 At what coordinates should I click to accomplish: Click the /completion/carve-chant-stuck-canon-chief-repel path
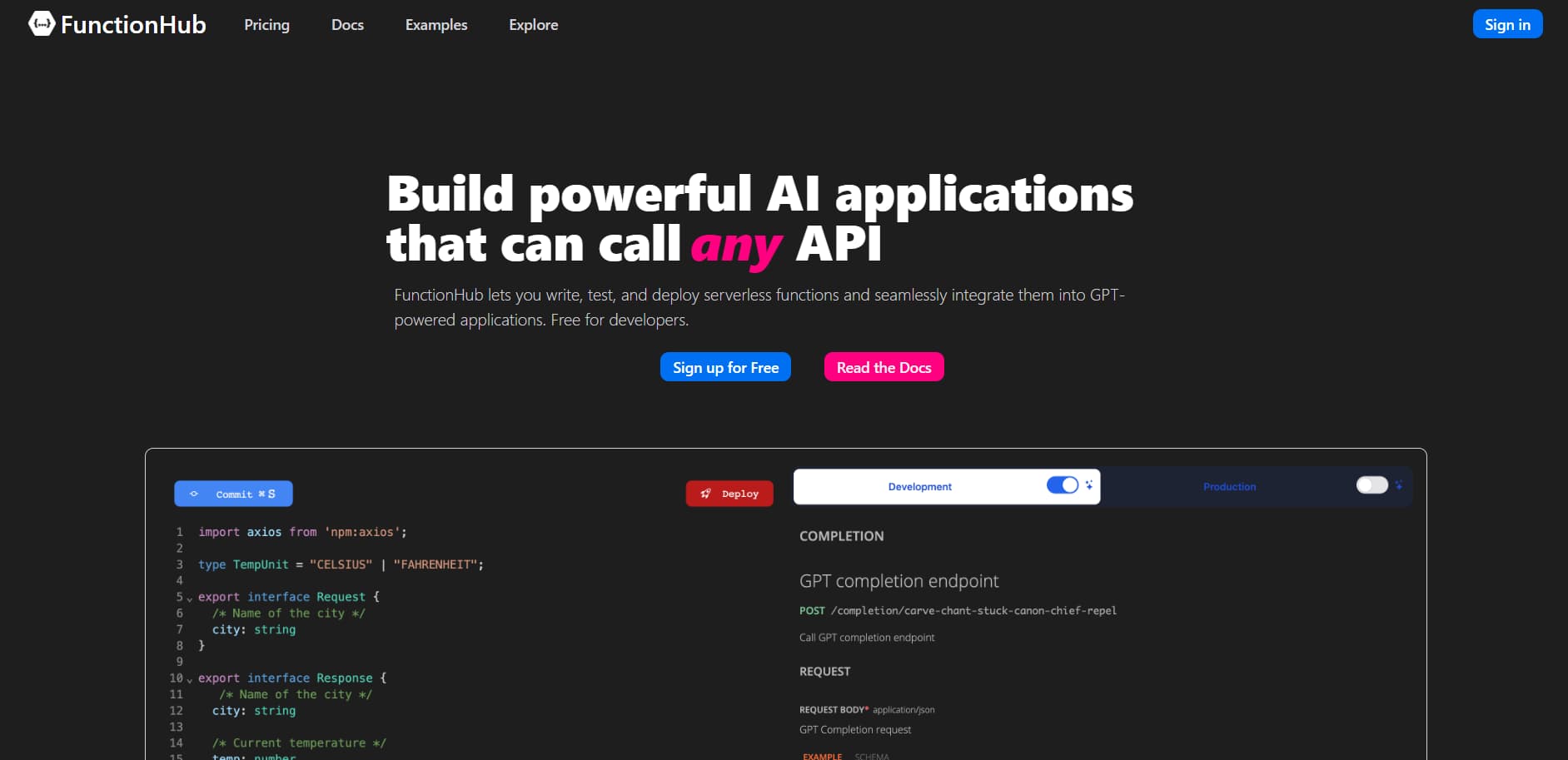point(973,611)
